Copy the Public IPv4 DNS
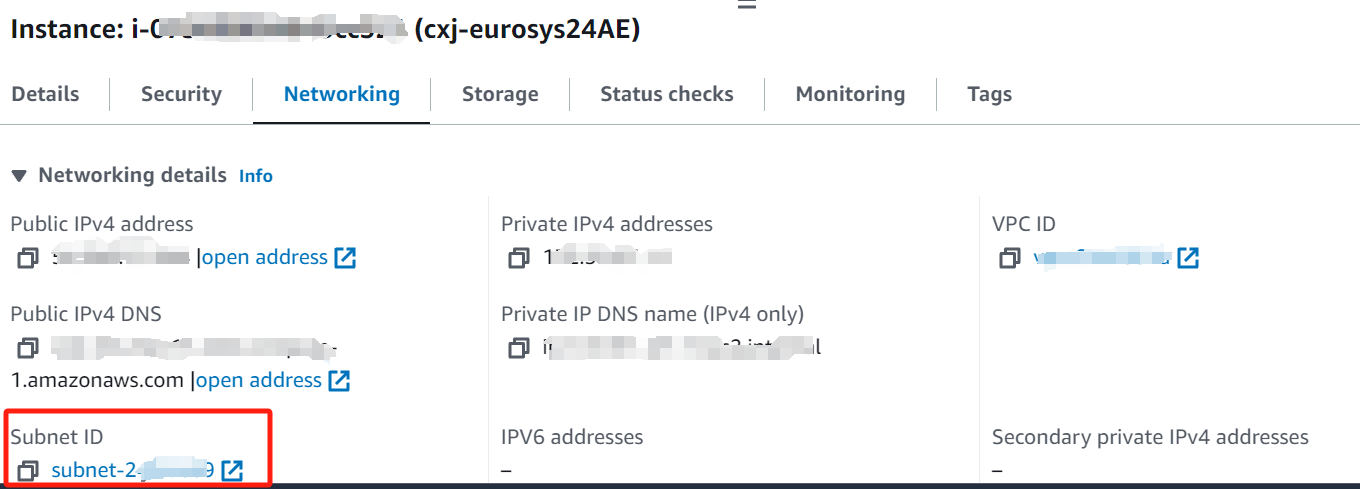This screenshot has height=489, width=1360. (28, 348)
